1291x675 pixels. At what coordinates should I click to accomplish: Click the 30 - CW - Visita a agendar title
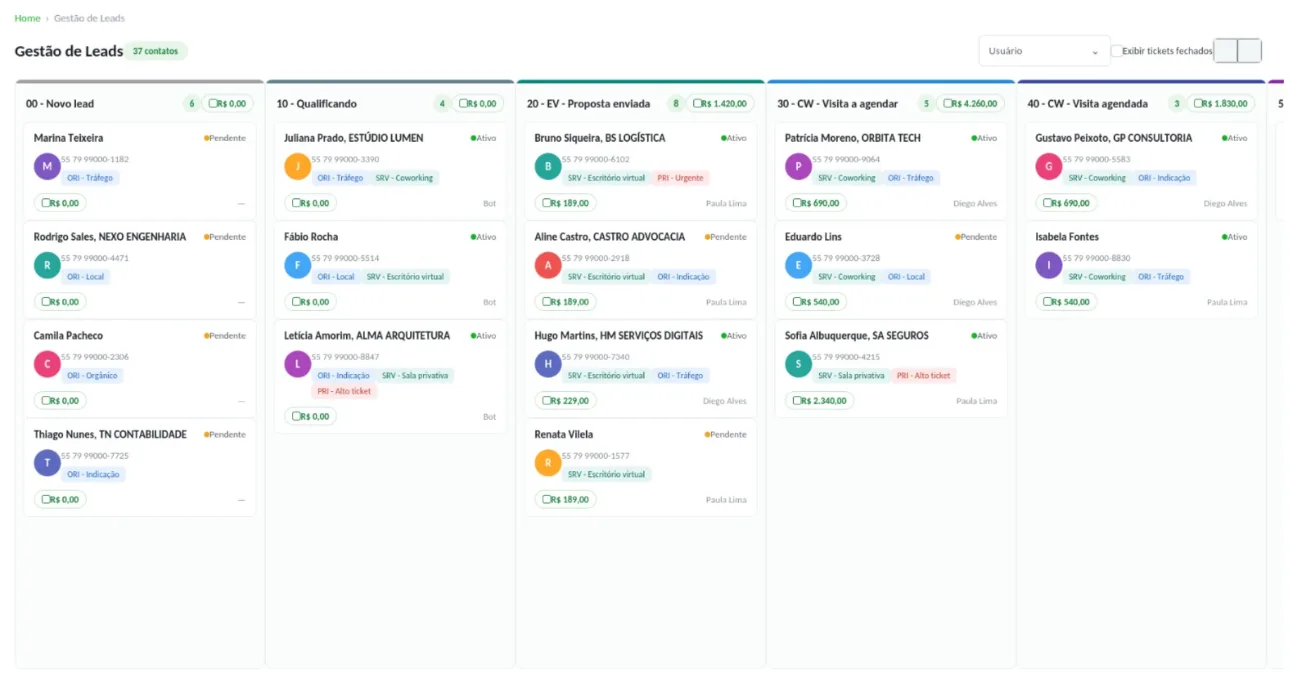838,104
